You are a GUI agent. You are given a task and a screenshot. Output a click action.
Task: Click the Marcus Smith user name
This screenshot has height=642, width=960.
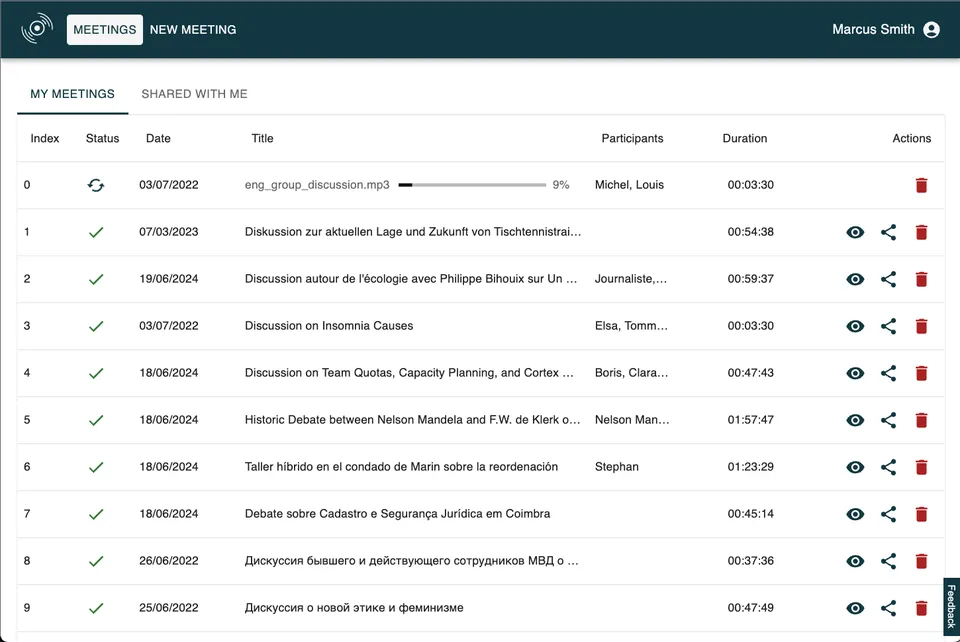(873, 29)
